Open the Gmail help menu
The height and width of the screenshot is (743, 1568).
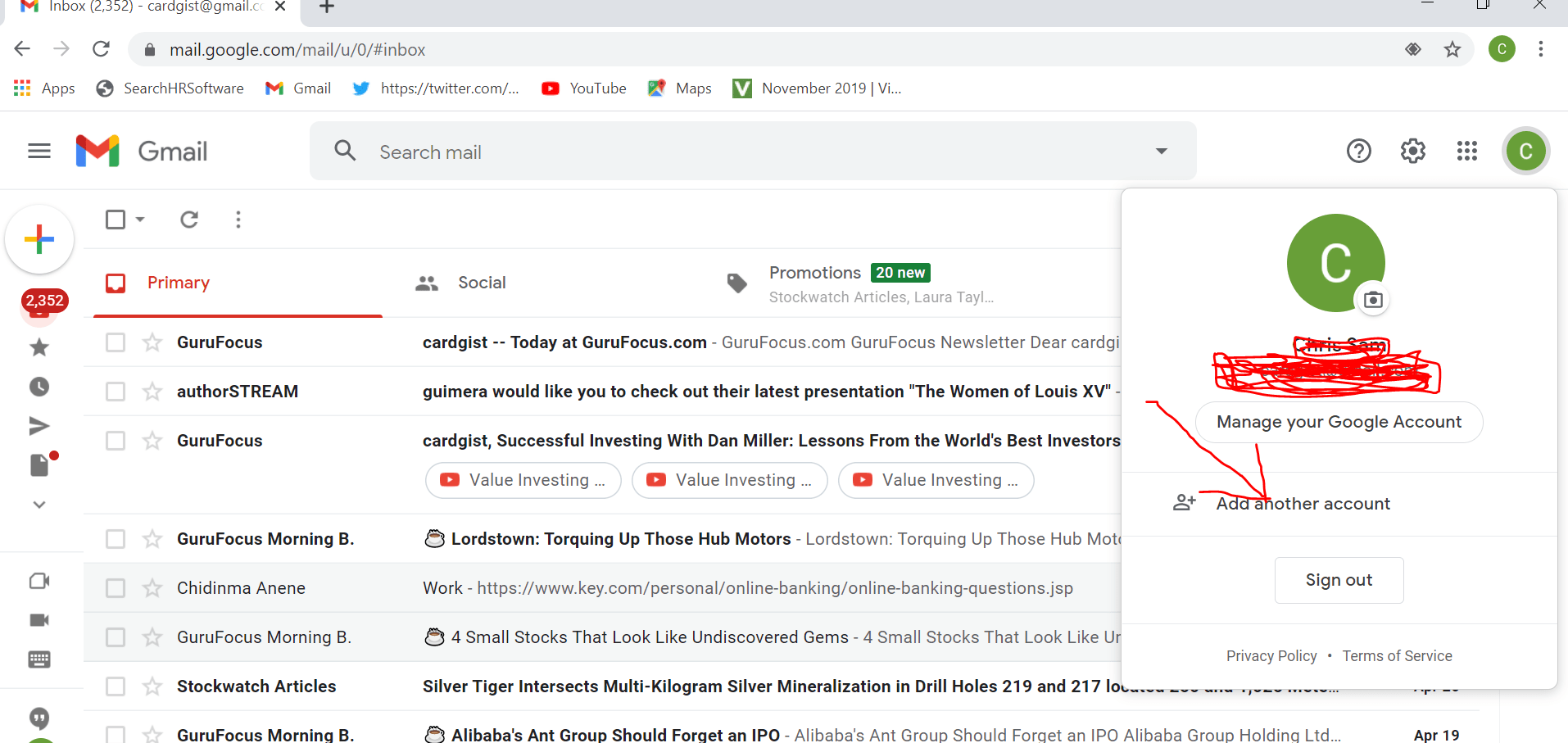(x=1358, y=151)
